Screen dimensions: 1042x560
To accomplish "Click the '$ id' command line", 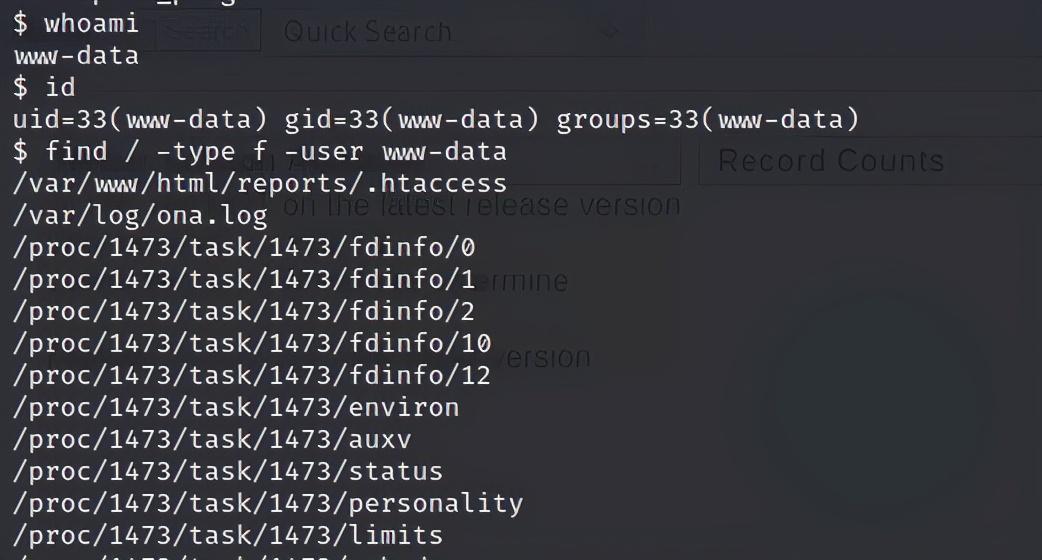I will coord(44,88).
